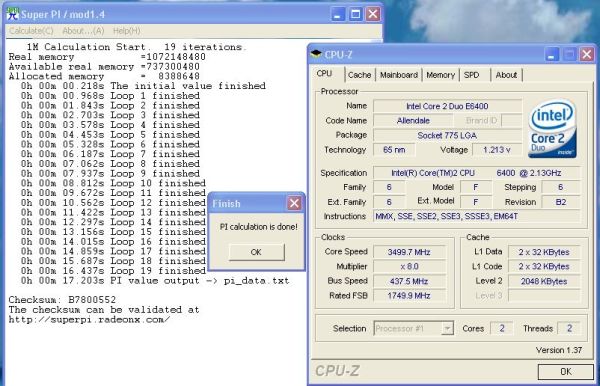Click the OK button in CPU-Z

pyautogui.click(x=566, y=371)
